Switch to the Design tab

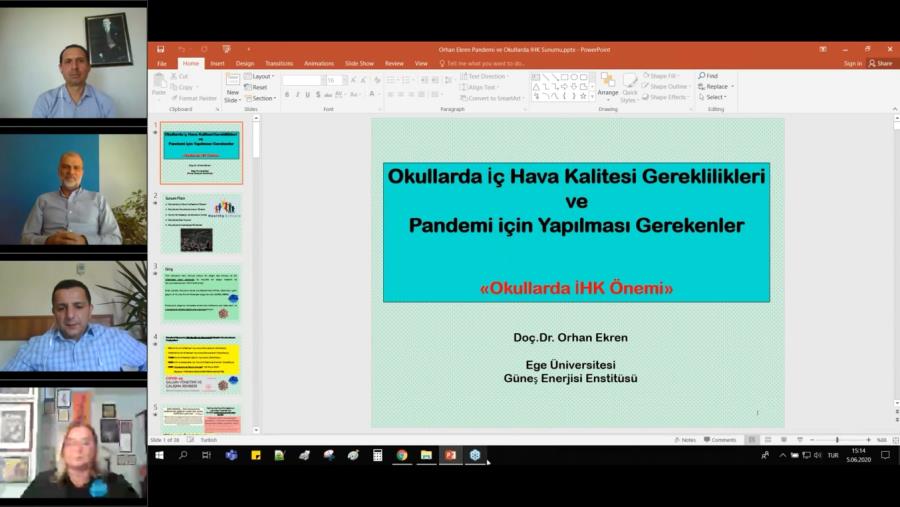(245, 64)
